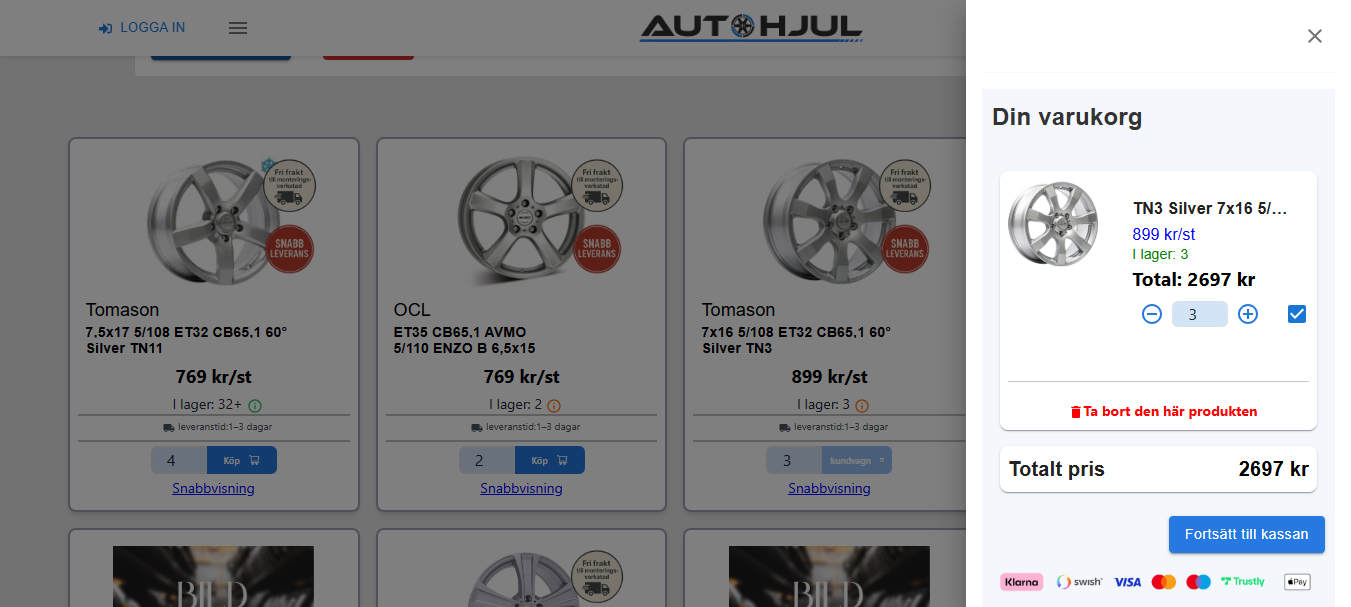The image size is (1351, 607).
Task: Open Snabbvisning for Tomason 7,5x17 TN11
Action: point(213,488)
